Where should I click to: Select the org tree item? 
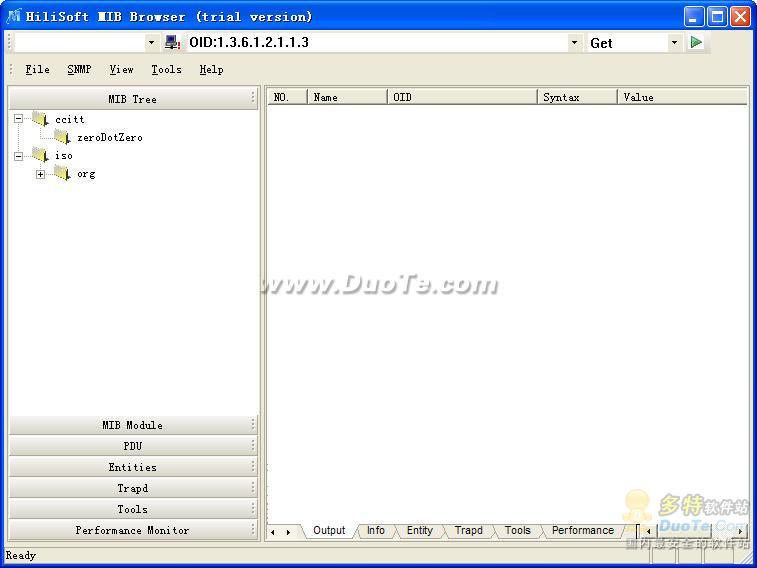point(86,174)
